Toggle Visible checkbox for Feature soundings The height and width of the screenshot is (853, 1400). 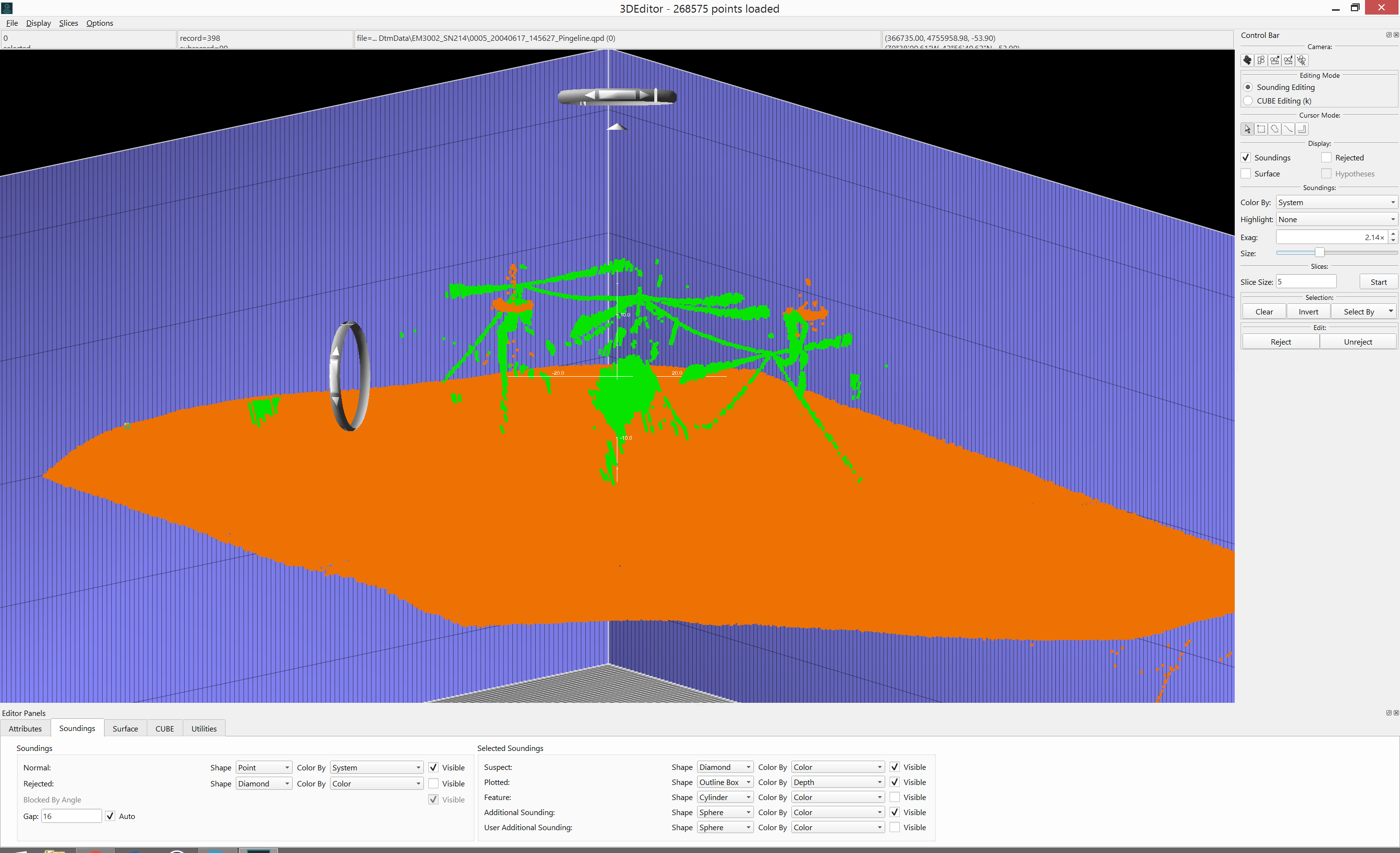point(894,797)
